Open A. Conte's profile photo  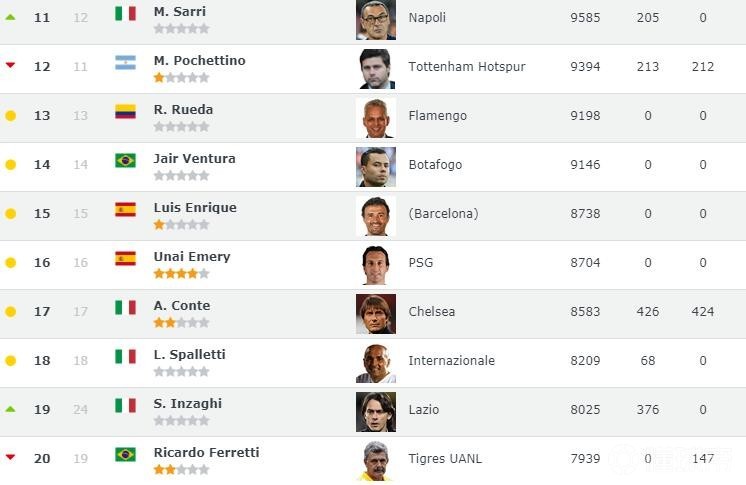tap(376, 313)
